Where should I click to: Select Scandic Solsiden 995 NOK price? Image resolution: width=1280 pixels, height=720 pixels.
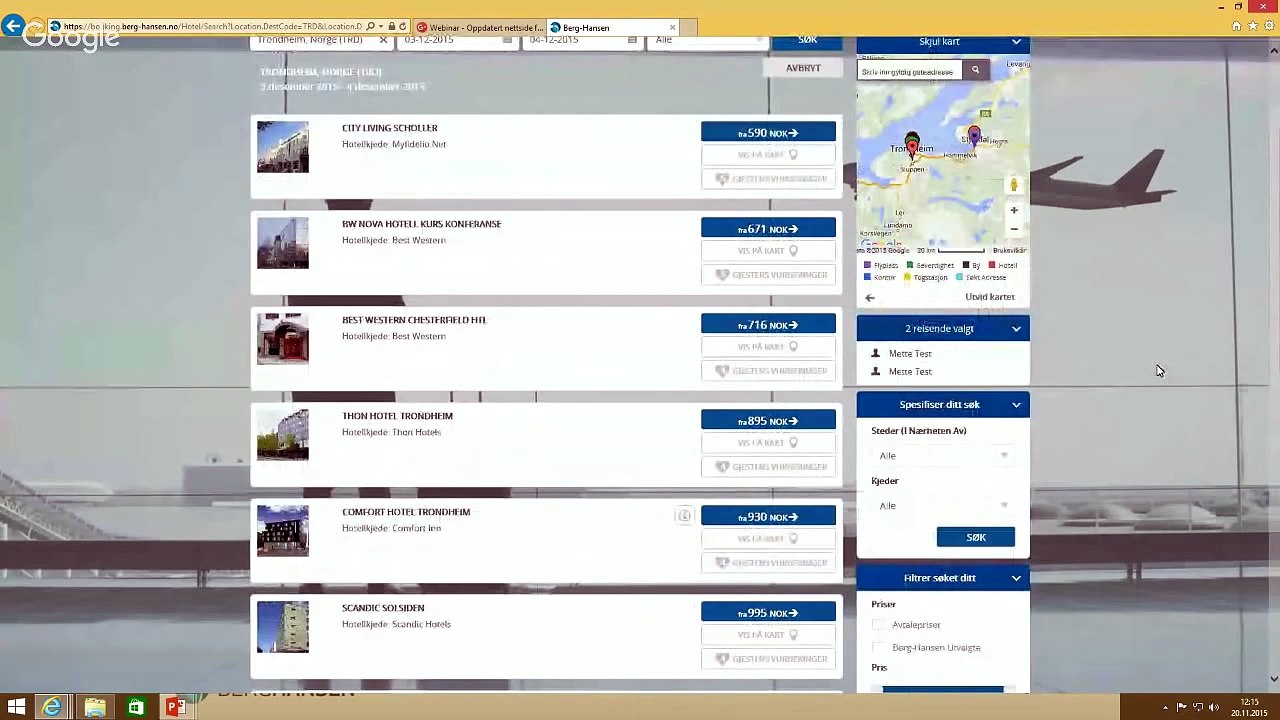click(x=768, y=613)
